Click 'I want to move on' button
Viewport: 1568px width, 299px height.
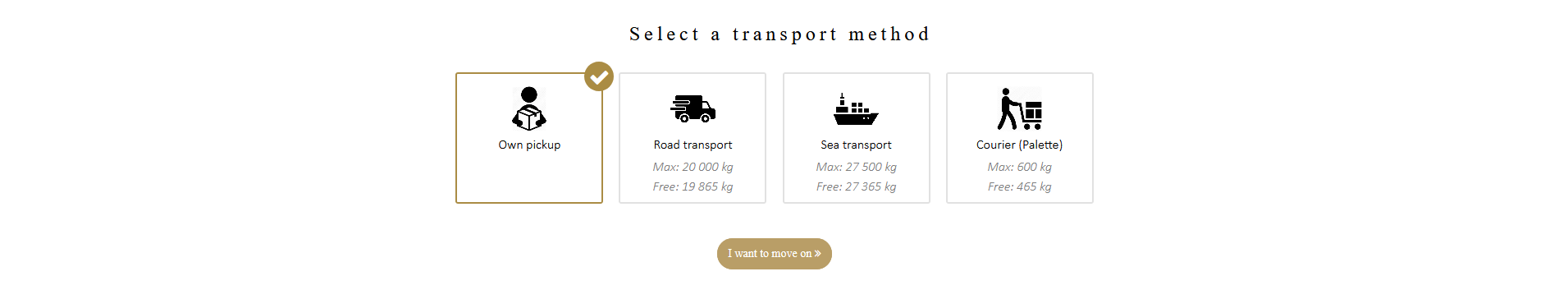pyautogui.click(x=775, y=254)
